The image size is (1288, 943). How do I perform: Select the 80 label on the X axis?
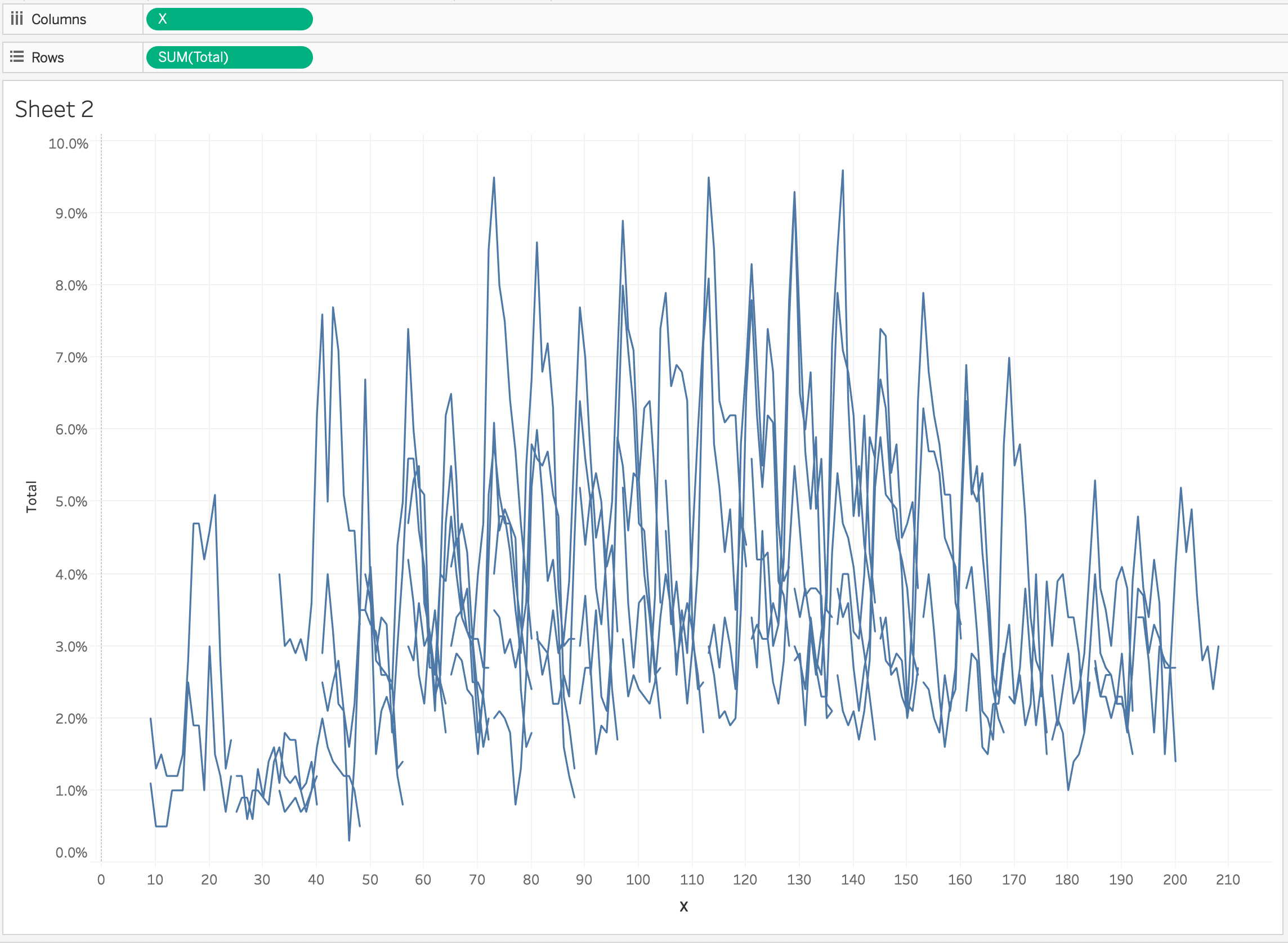[531, 879]
